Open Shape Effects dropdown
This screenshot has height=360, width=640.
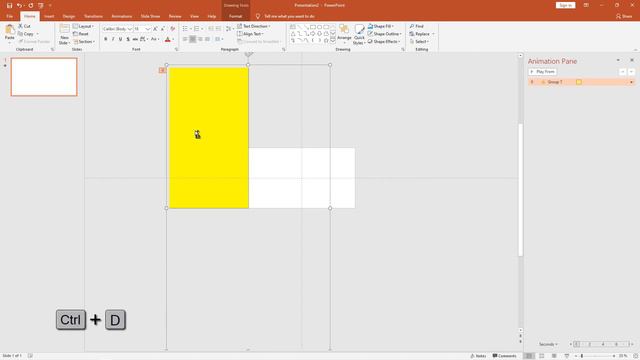coord(384,42)
